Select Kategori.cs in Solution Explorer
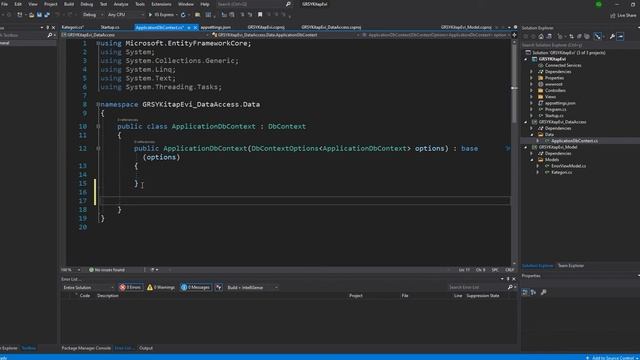The width and height of the screenshot is (640, 360). coord(561,172)
